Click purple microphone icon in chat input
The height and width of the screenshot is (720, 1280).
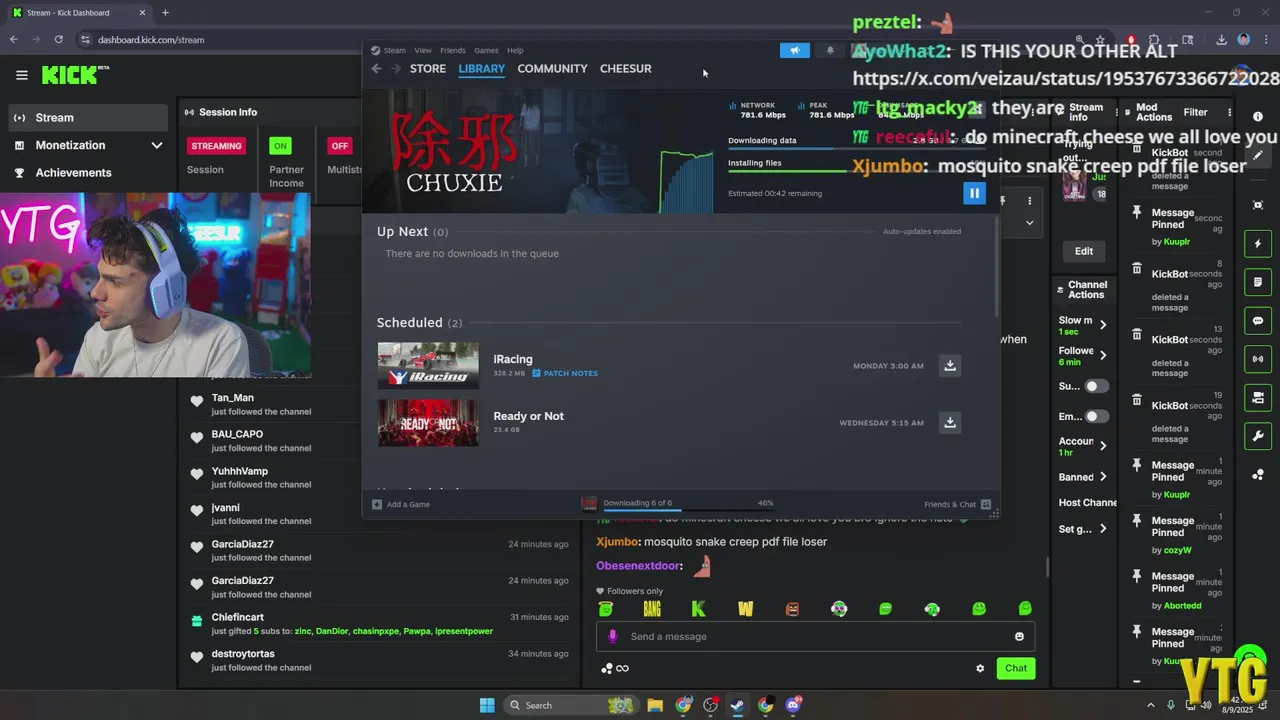613,636
